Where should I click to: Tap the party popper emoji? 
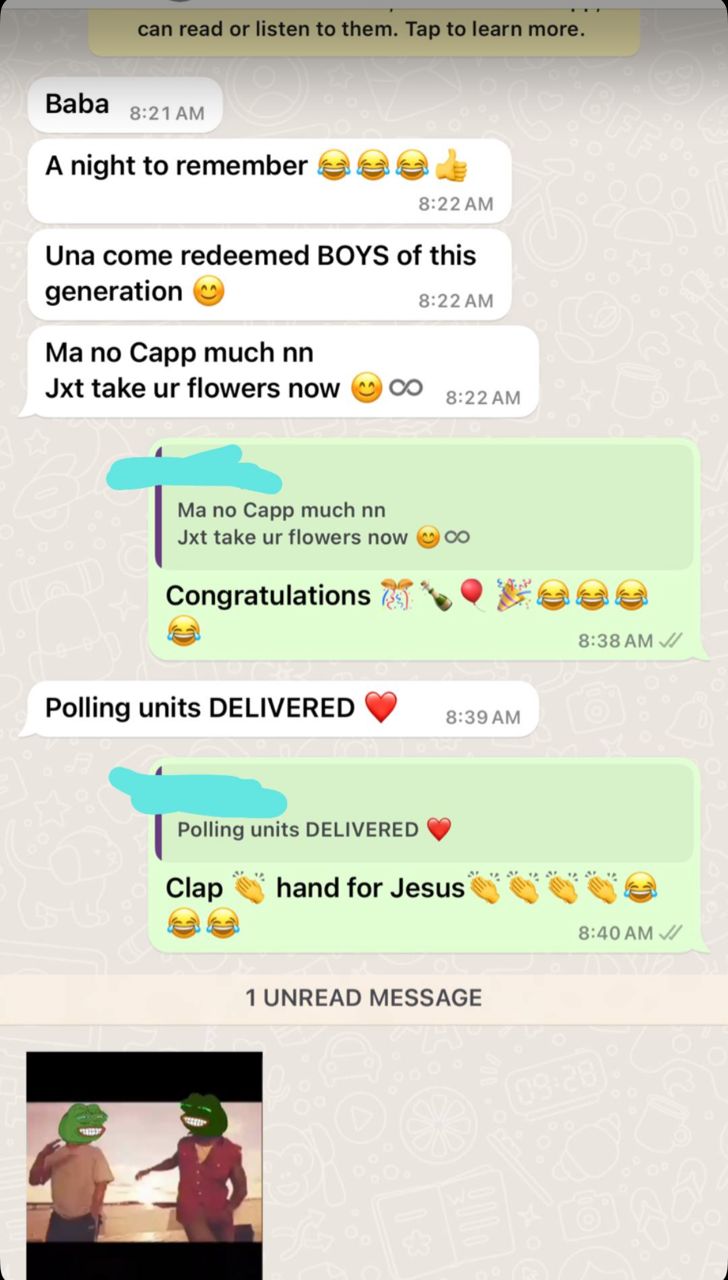pos(515,596)
